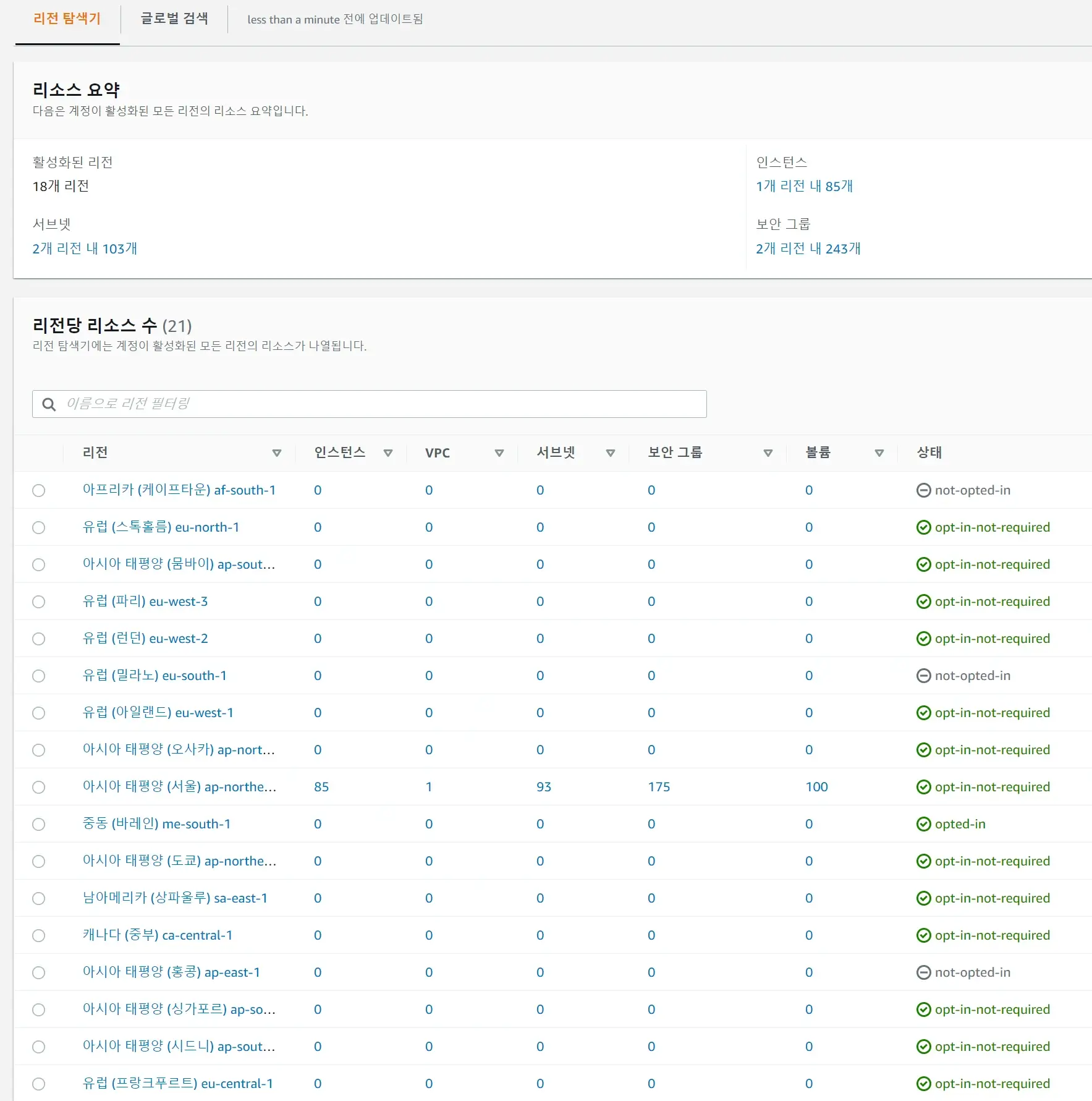This screenshot has width=1092, height=1101.
Task: Click the green check status icon for eu-north-1
Action: tap(923, 527)
